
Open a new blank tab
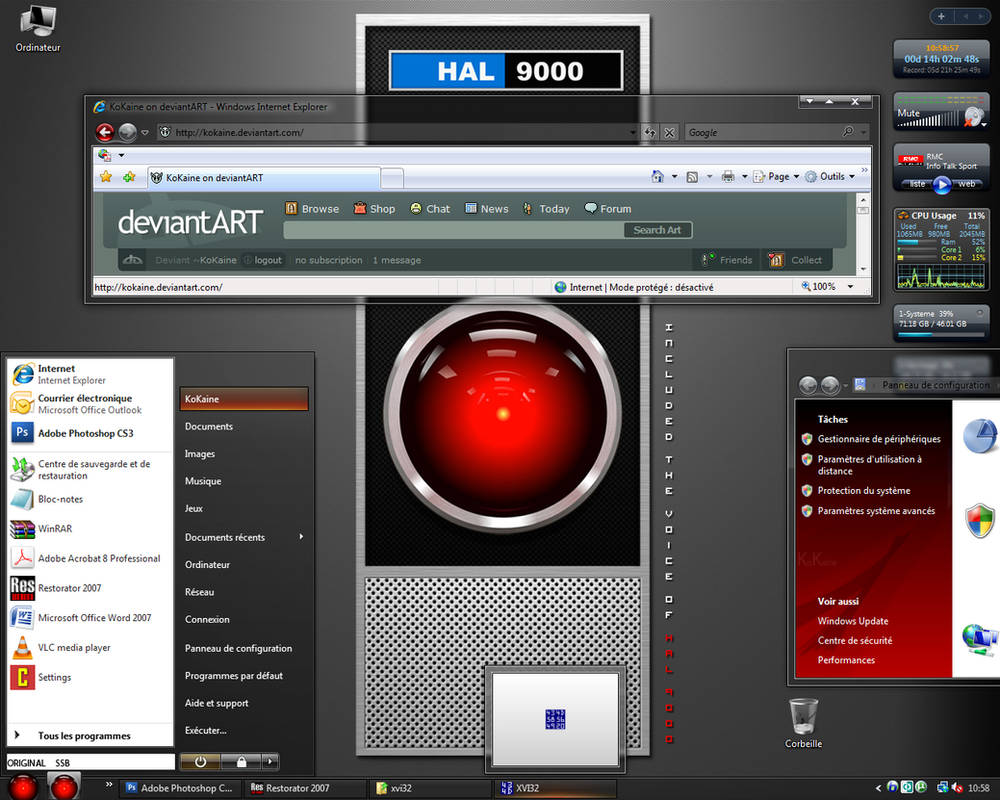tap(392, 179)
